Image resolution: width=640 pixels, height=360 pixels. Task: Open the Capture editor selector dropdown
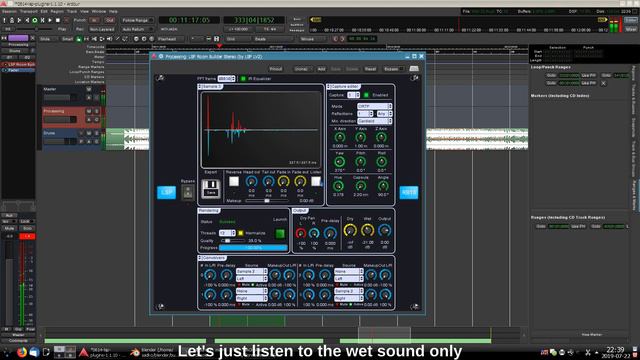[343, 87]
